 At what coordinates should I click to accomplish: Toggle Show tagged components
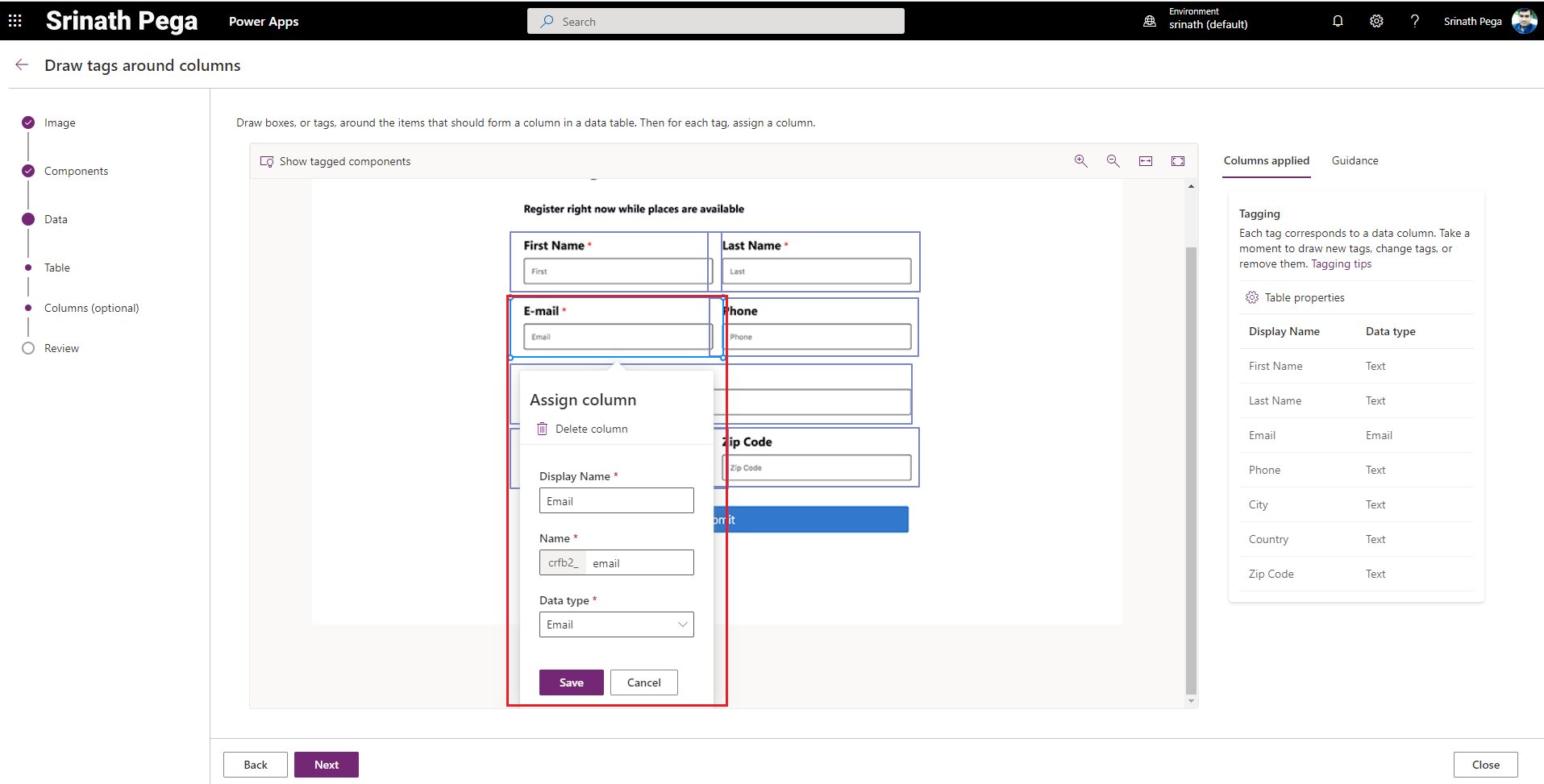(335, 161)
